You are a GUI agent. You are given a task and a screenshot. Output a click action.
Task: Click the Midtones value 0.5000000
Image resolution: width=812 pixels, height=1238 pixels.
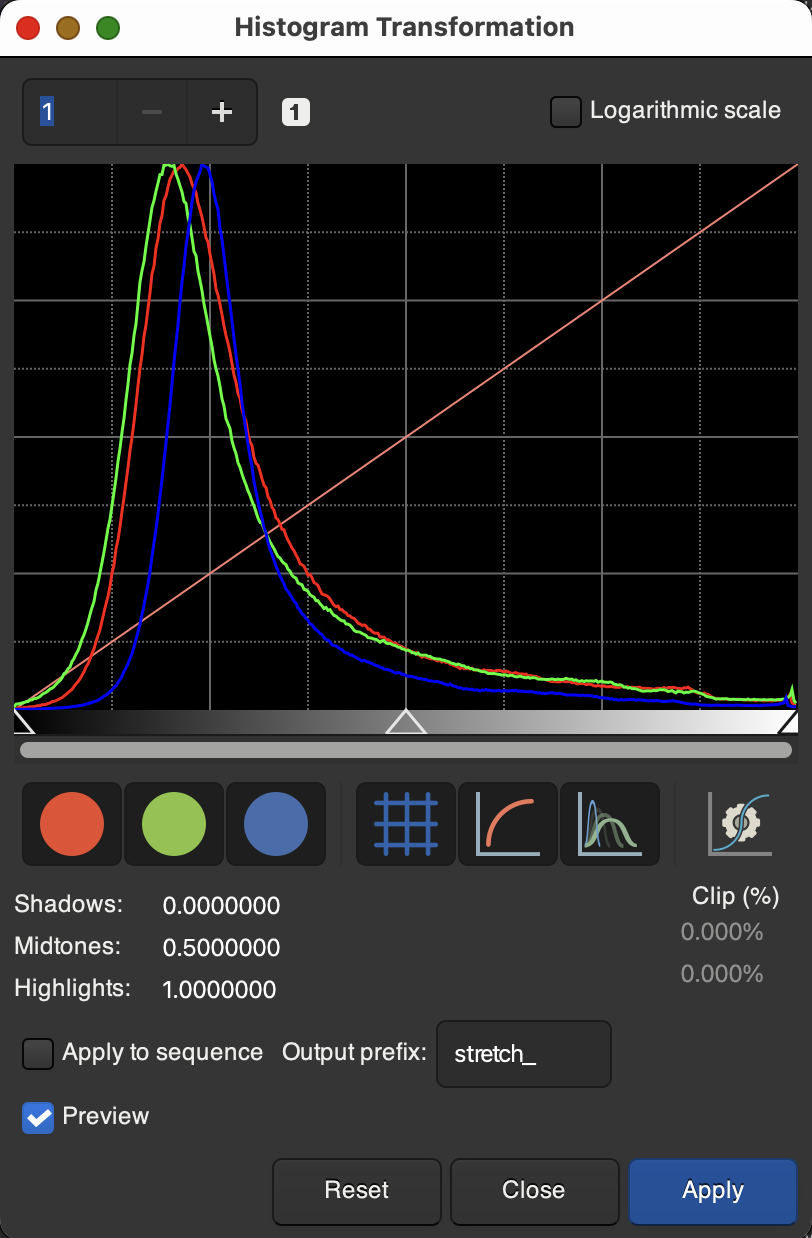221,948
